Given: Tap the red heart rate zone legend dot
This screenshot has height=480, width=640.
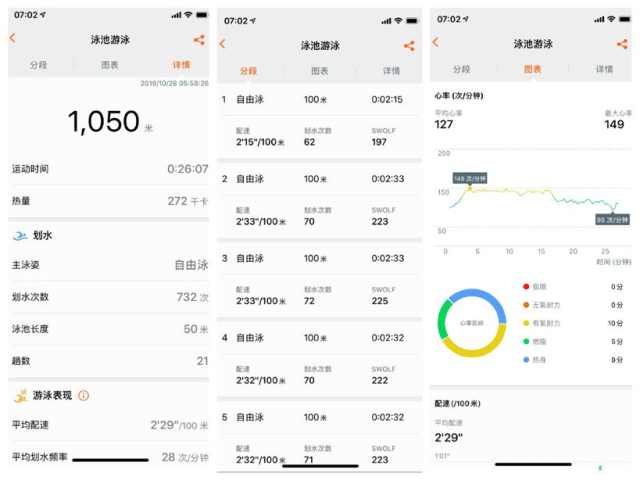Looking at the screenshot, I should click(x=526, y=287).
